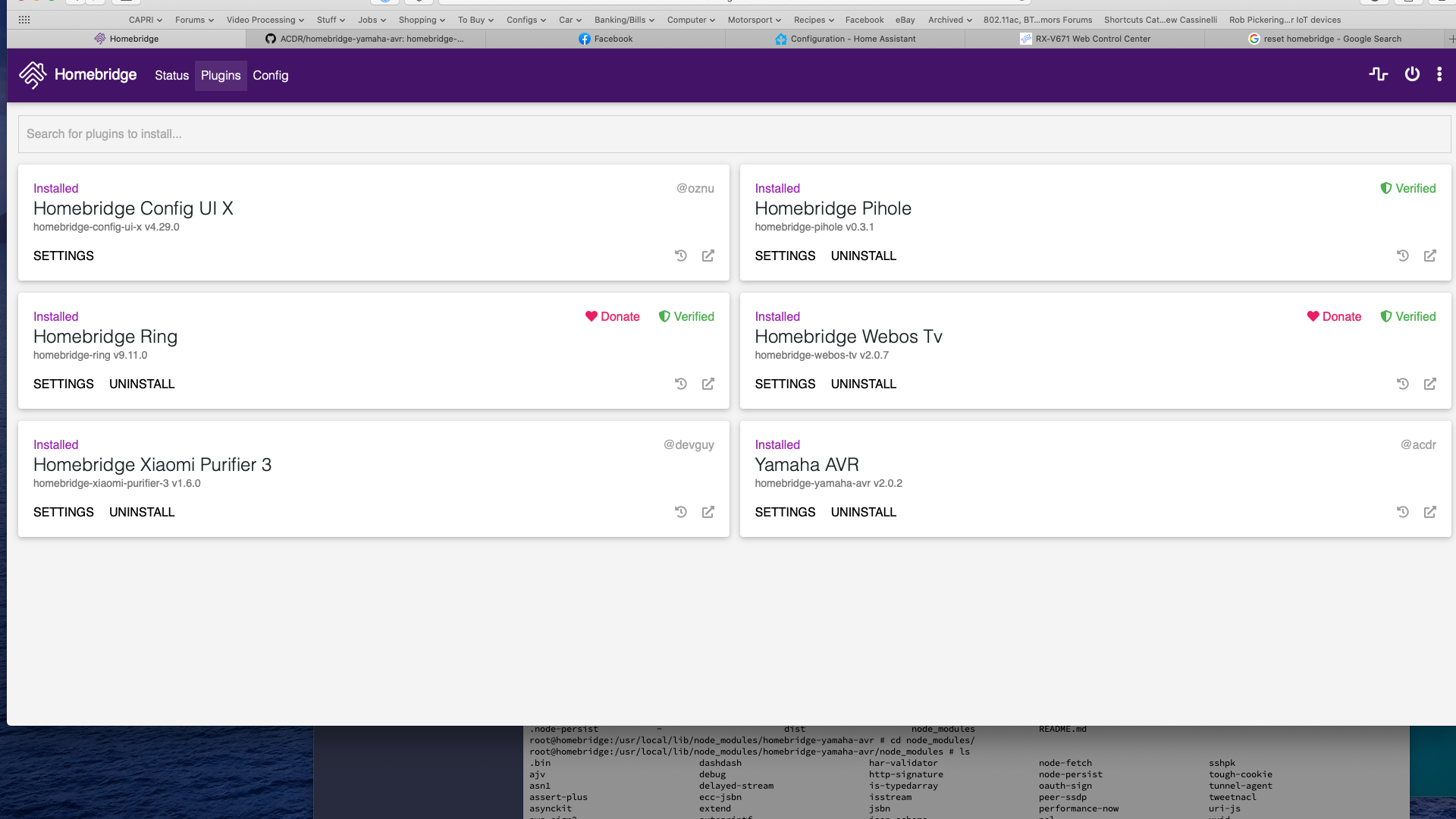This screenshot has width=1456, height=819.
Task: Open the Homebridge terminal status icon
Action: click(1379, 74)
